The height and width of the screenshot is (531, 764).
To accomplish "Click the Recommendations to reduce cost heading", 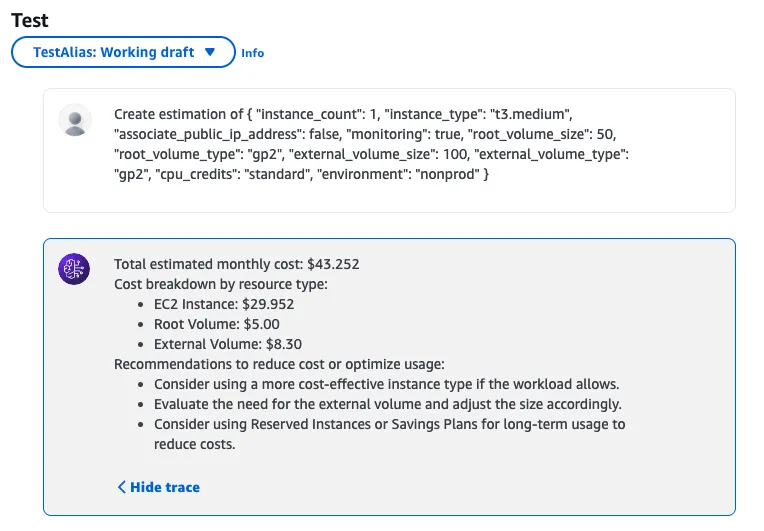I will click(x=279, y=364).
